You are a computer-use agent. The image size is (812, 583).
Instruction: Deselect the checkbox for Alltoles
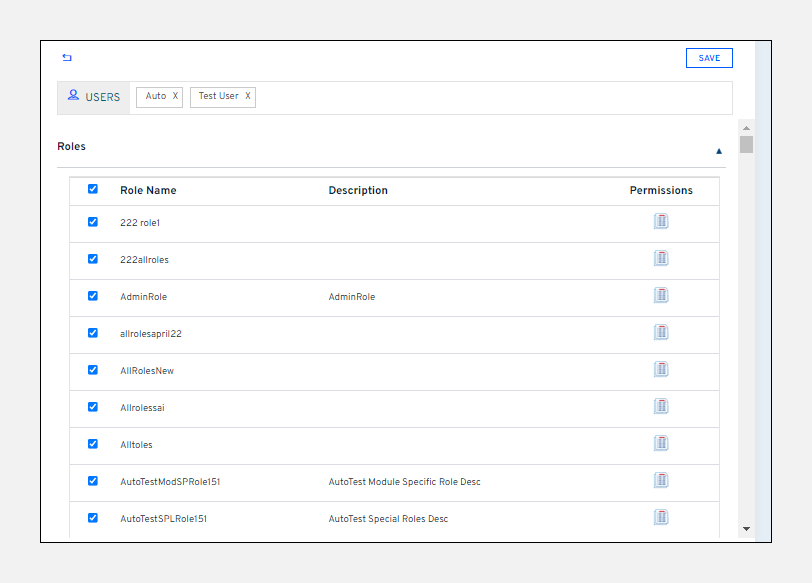coord(93,443)
